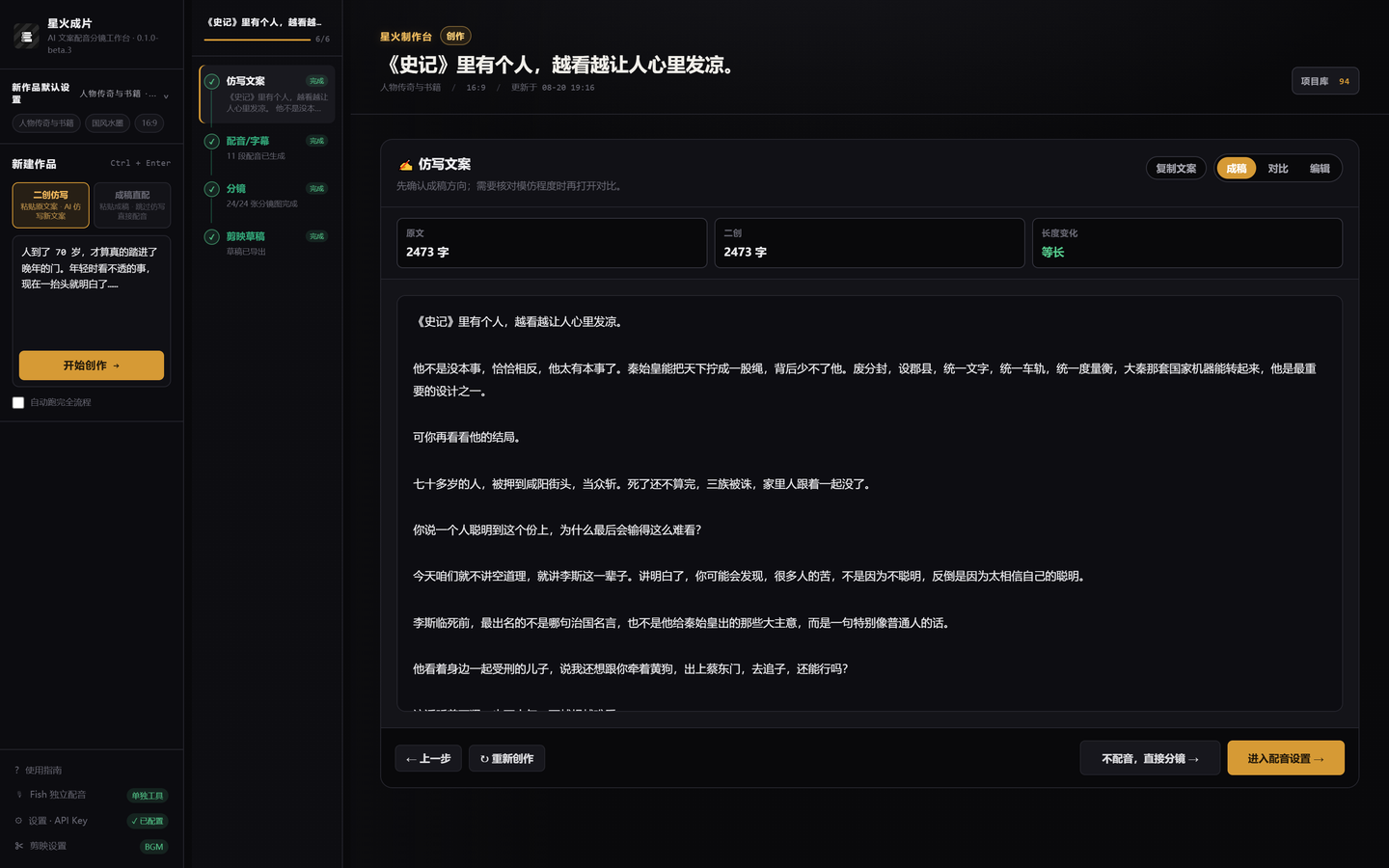Open the 剪映草稿 pipeline step
The width and height of the screenshot is (1389, 868).
click(x=267, y=243)
